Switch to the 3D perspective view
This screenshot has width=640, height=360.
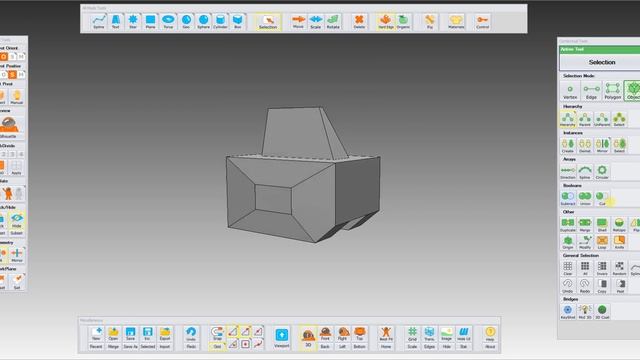tap(308, 338)
